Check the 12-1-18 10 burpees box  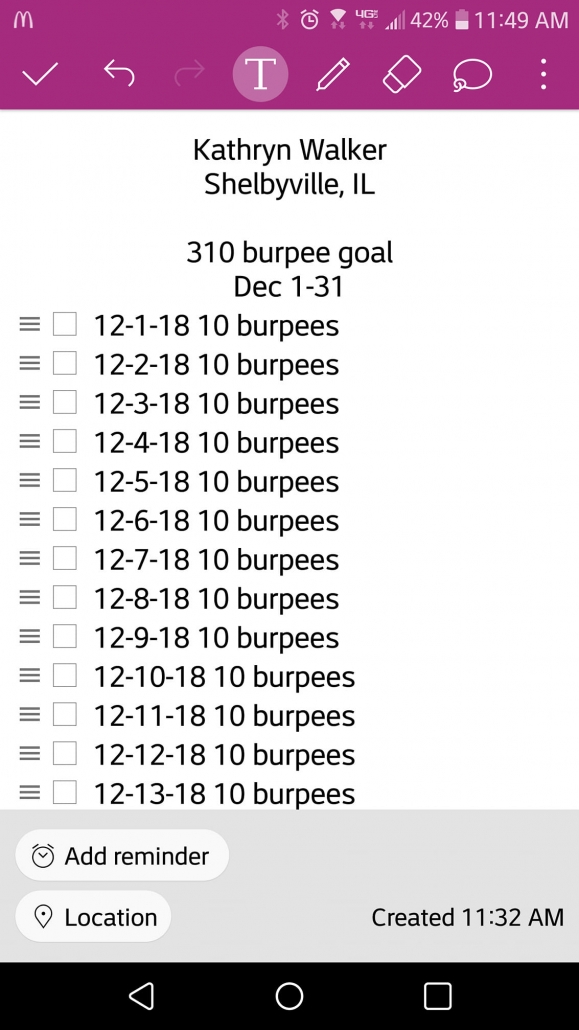pyautogui.click(x=64, y=325)
